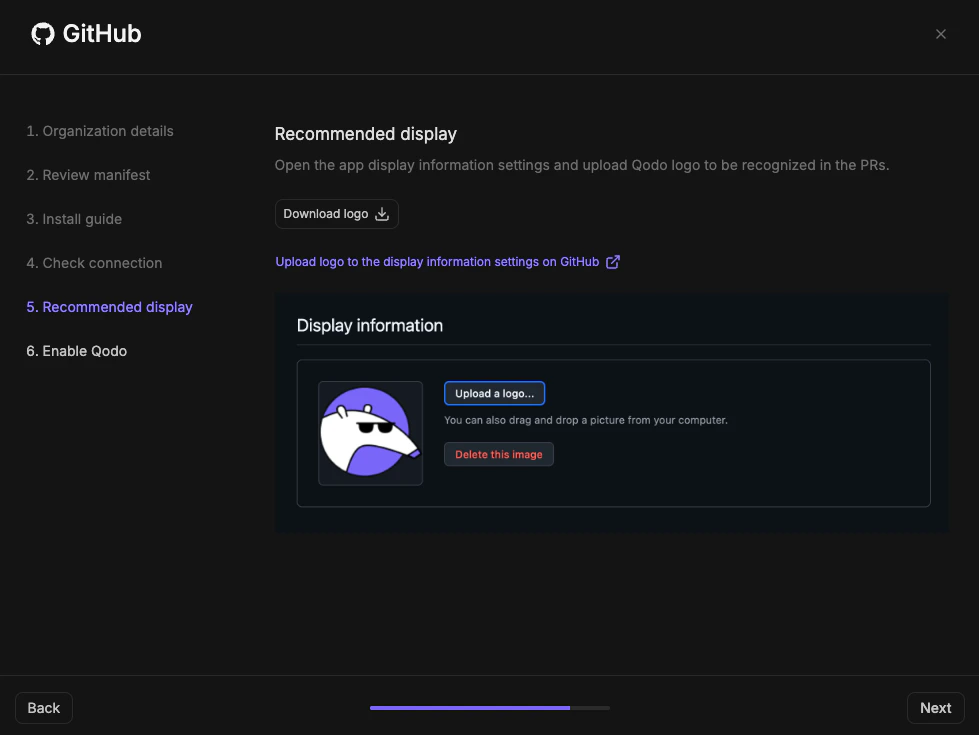979x735 pixels.
Task: Select step 1, Organization details
Action: [x=100, y=131]
